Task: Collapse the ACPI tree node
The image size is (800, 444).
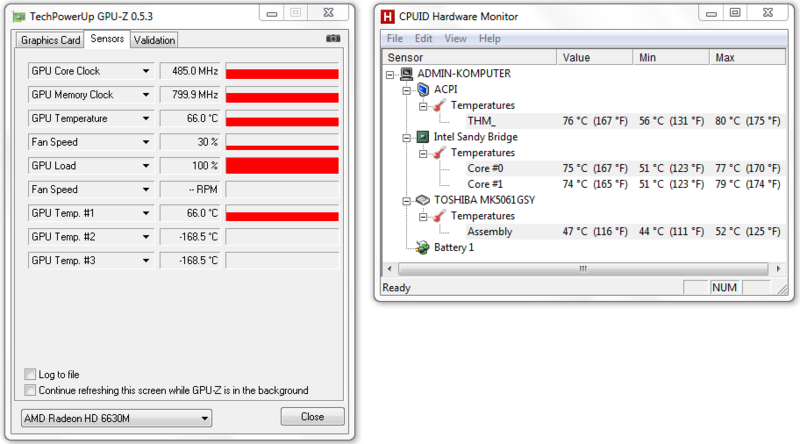Action: tap(407, 90)
